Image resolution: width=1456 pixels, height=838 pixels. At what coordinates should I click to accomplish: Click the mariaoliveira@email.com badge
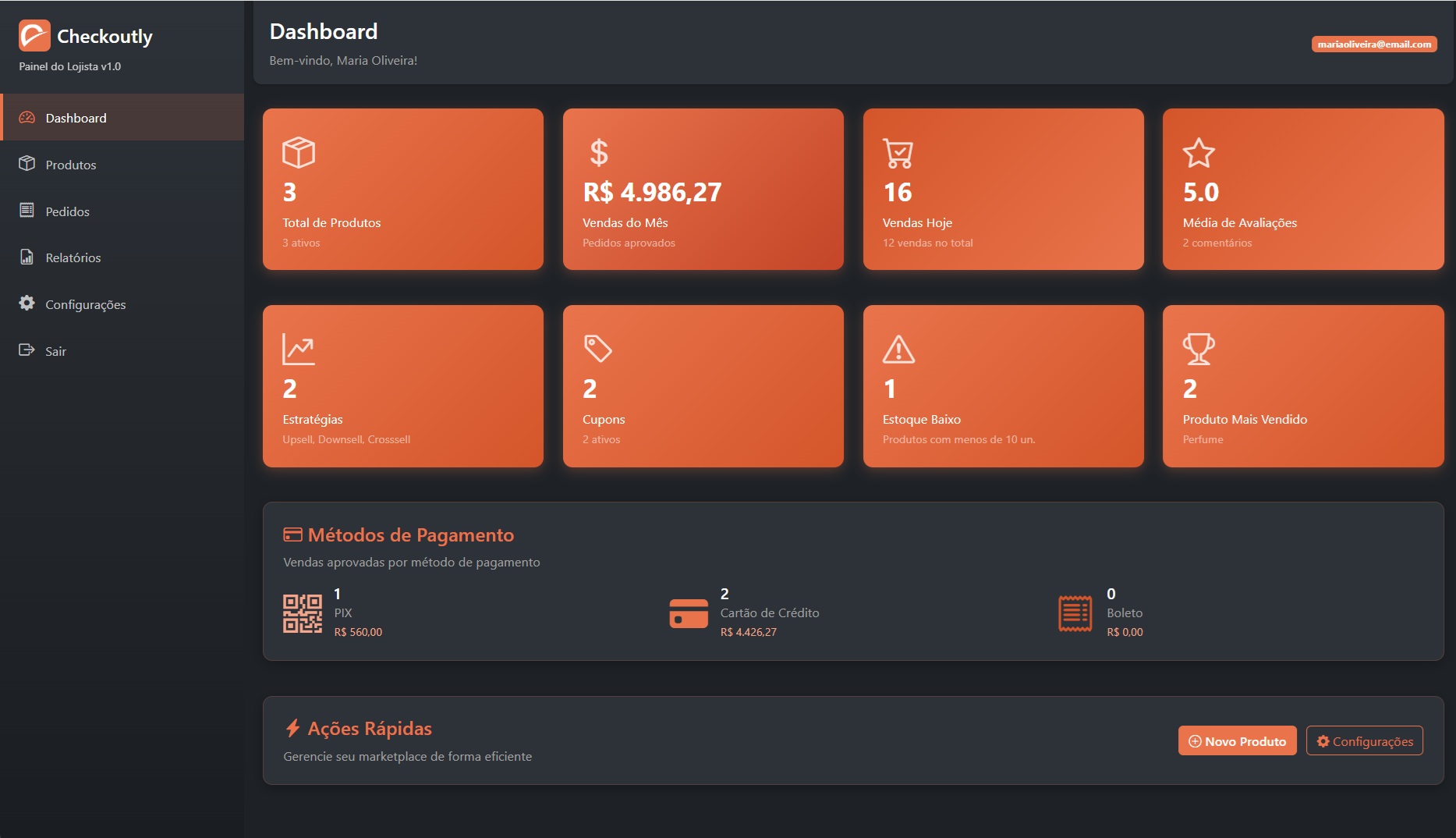(1375, 44)
